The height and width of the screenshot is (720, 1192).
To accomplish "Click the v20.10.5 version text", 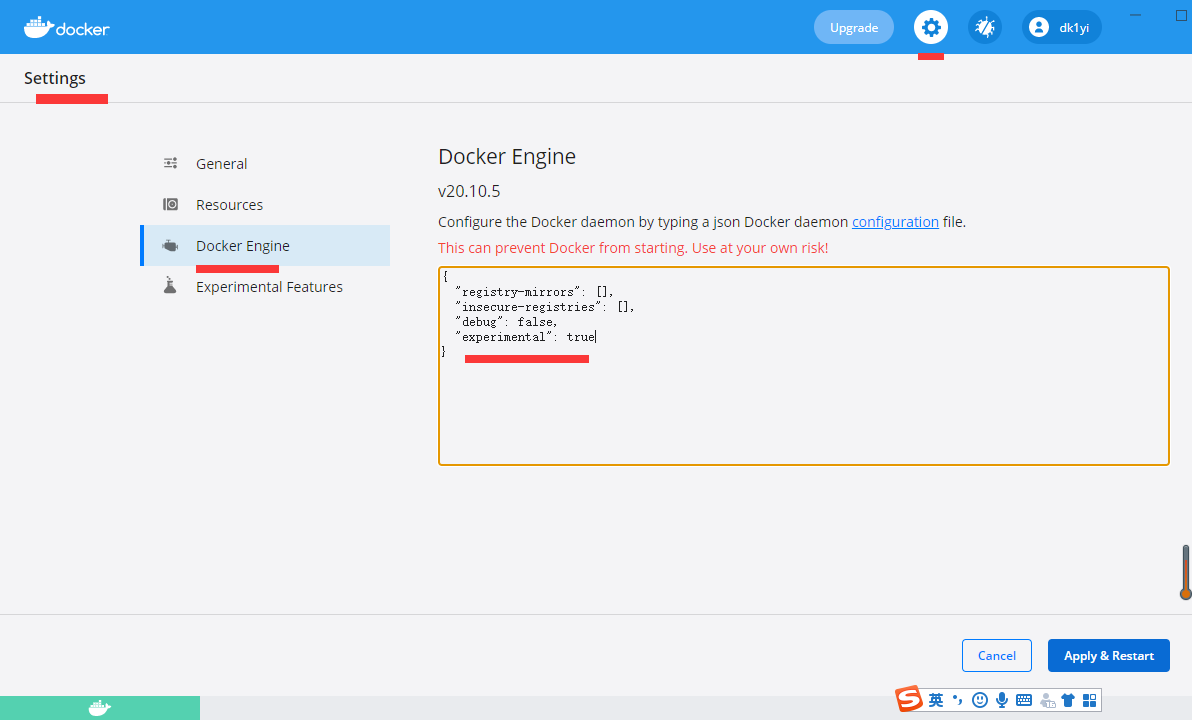I will 469,191.
